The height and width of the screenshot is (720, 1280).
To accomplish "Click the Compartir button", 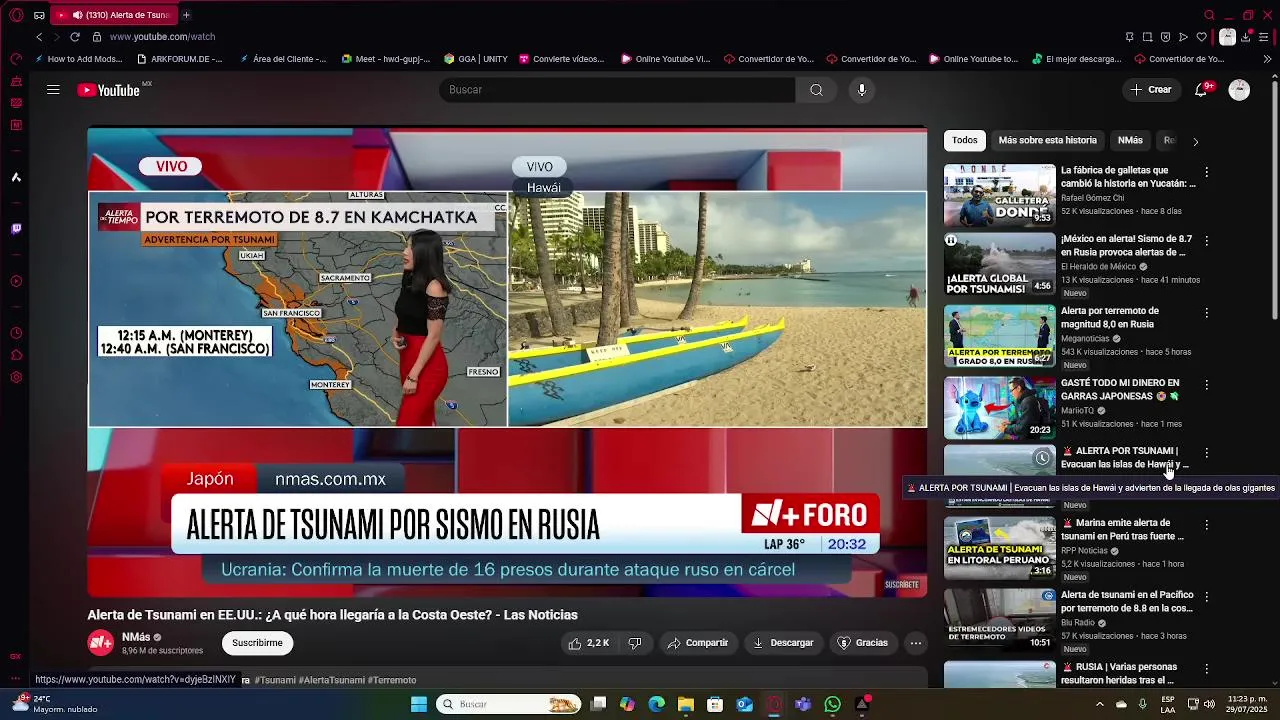I will point(698,643).
